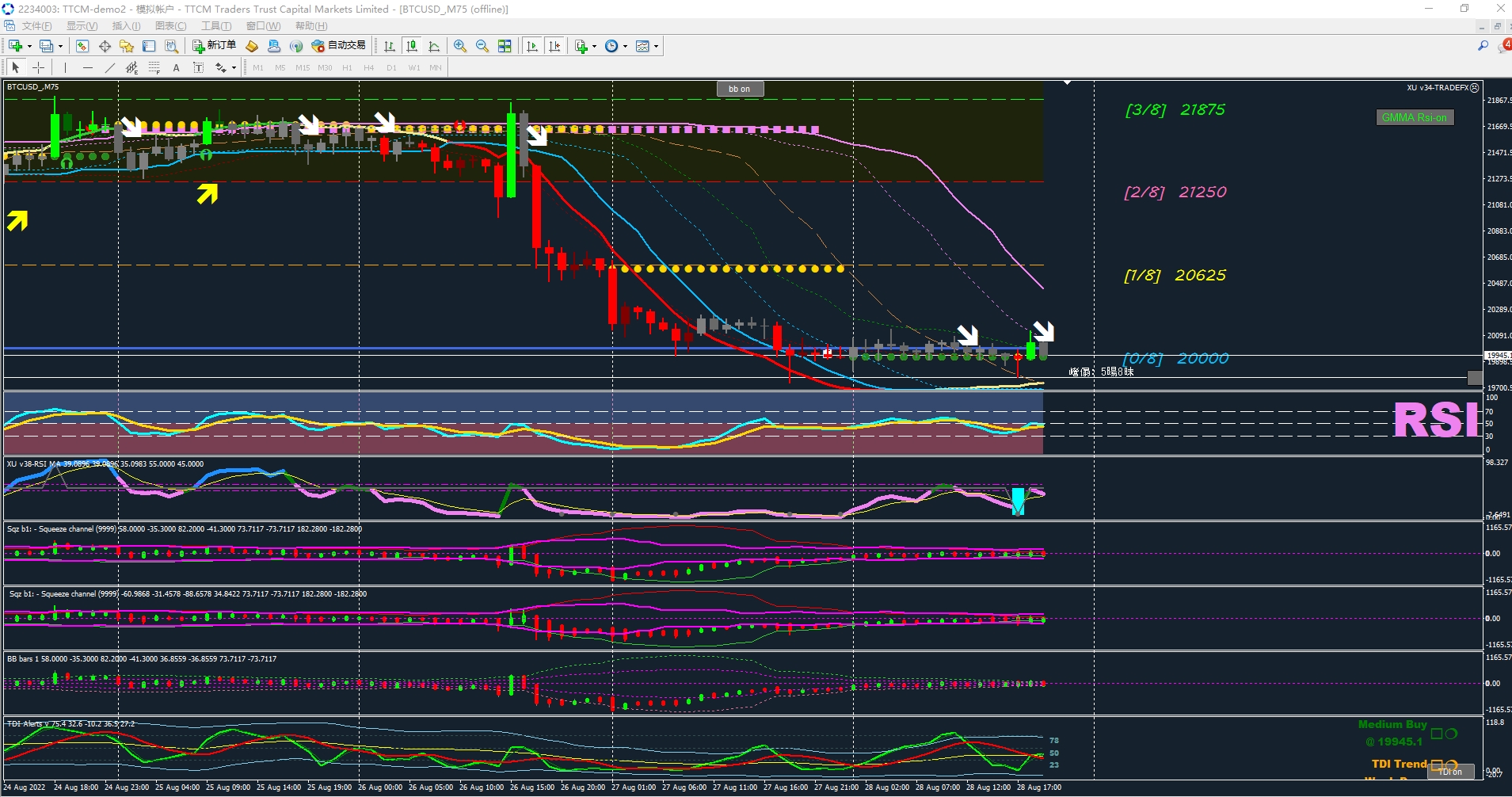
Task: Switch to bar chart mode
Action: (x=389, y=46)
